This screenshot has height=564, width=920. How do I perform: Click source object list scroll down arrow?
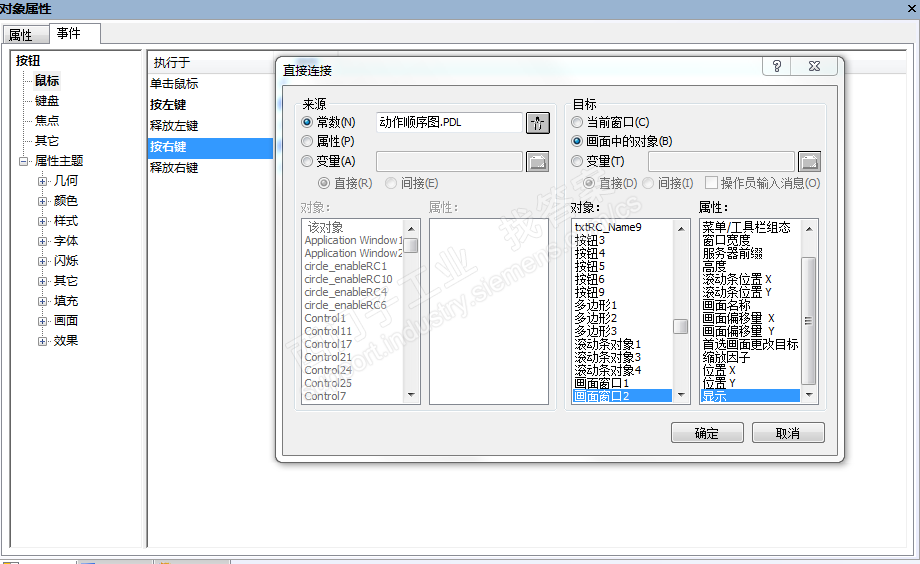click(x=411, y=396)
